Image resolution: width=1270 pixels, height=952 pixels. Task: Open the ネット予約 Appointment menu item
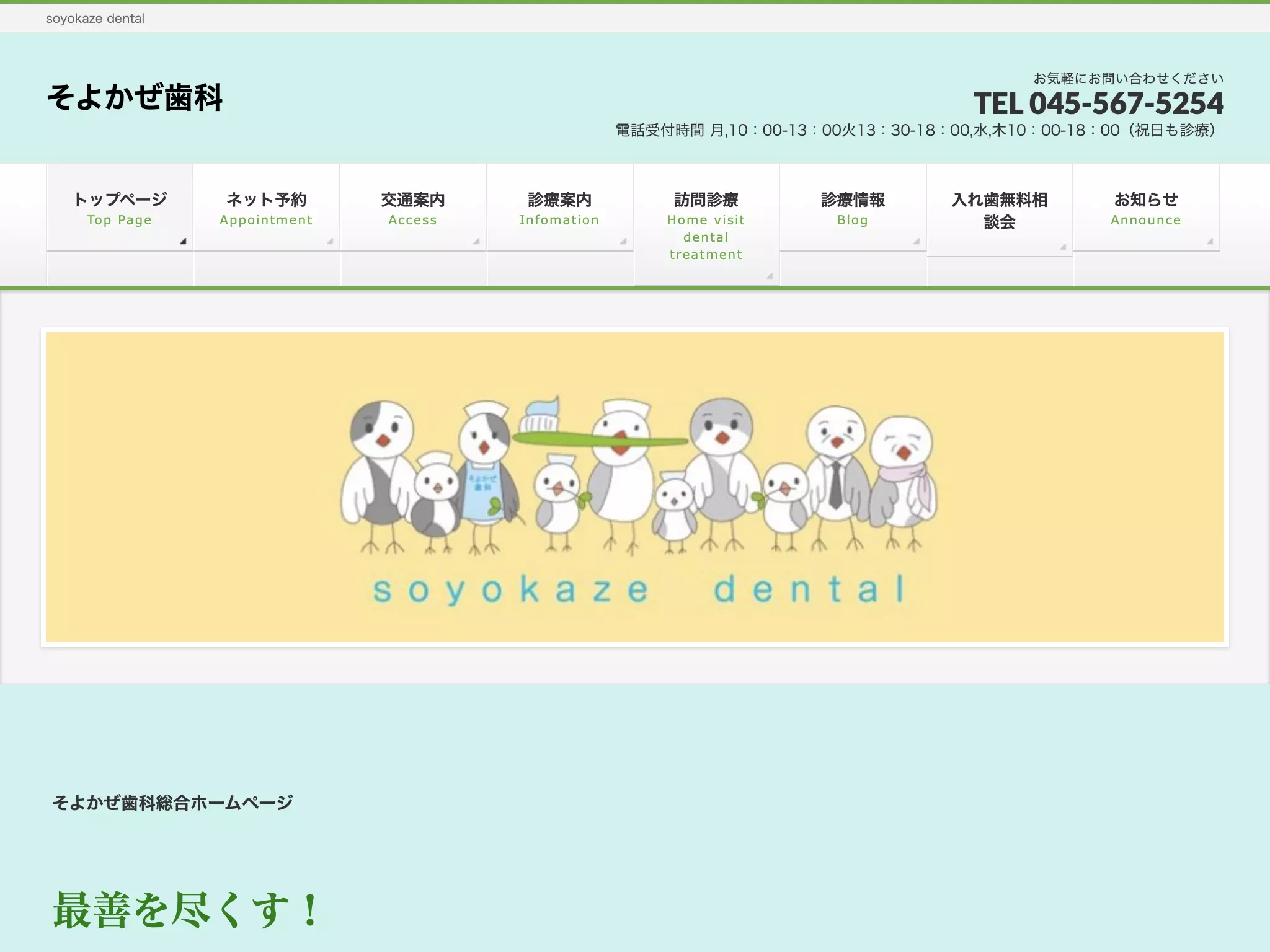pos(266,208)
